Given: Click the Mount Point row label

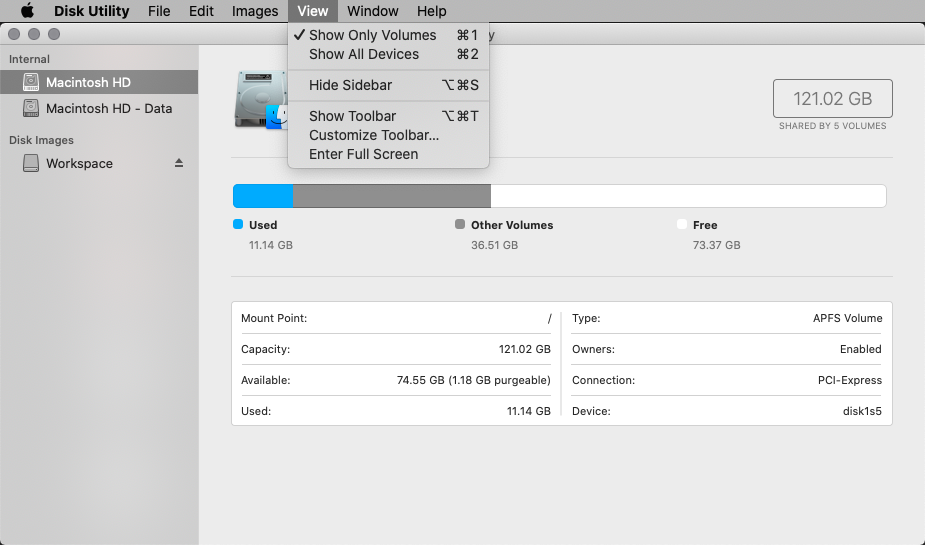Looking at the screenshot, I should [274, 318].
